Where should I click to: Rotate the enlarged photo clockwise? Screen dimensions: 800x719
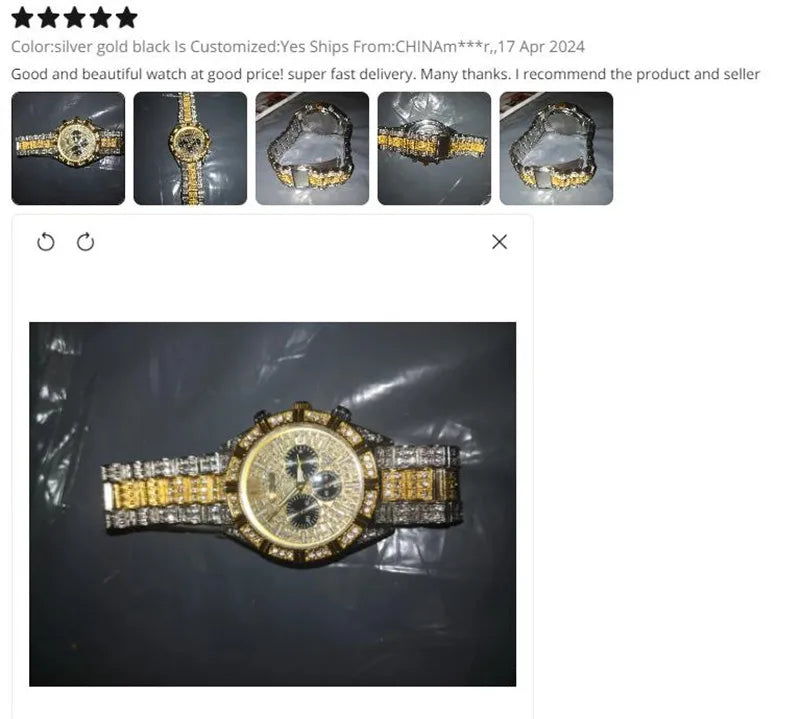point(86,242)
